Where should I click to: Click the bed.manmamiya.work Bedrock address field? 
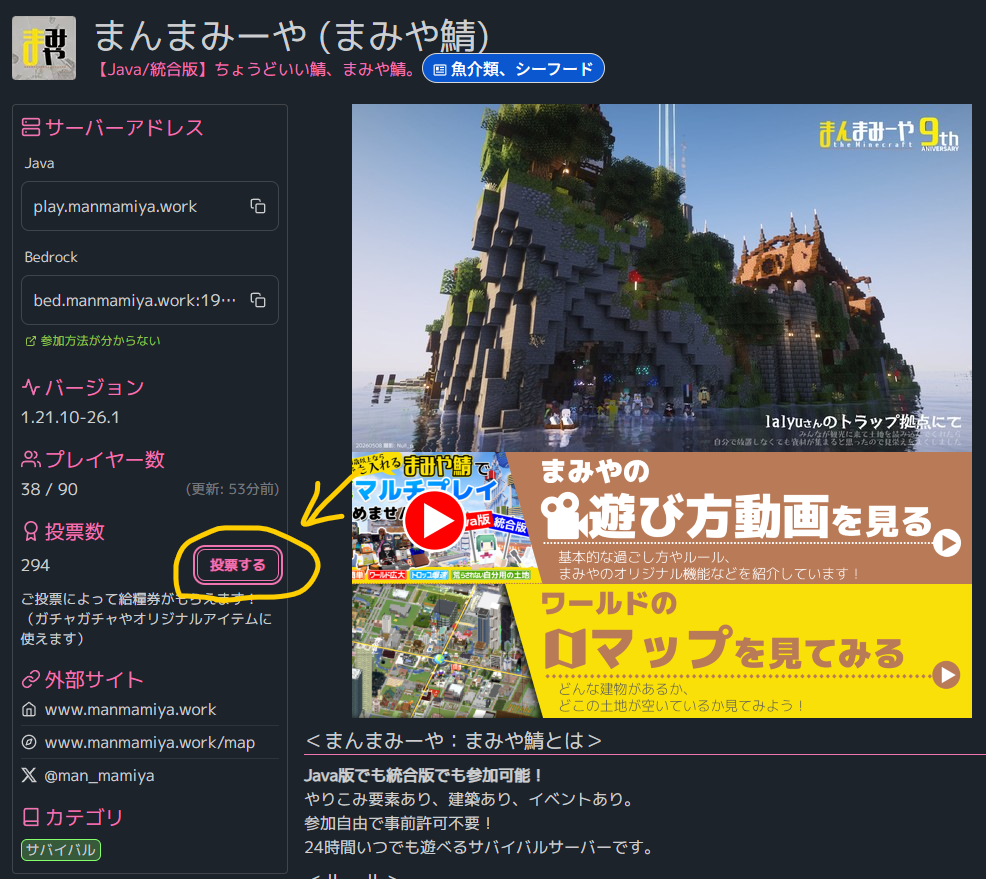[x=150, y=300]
